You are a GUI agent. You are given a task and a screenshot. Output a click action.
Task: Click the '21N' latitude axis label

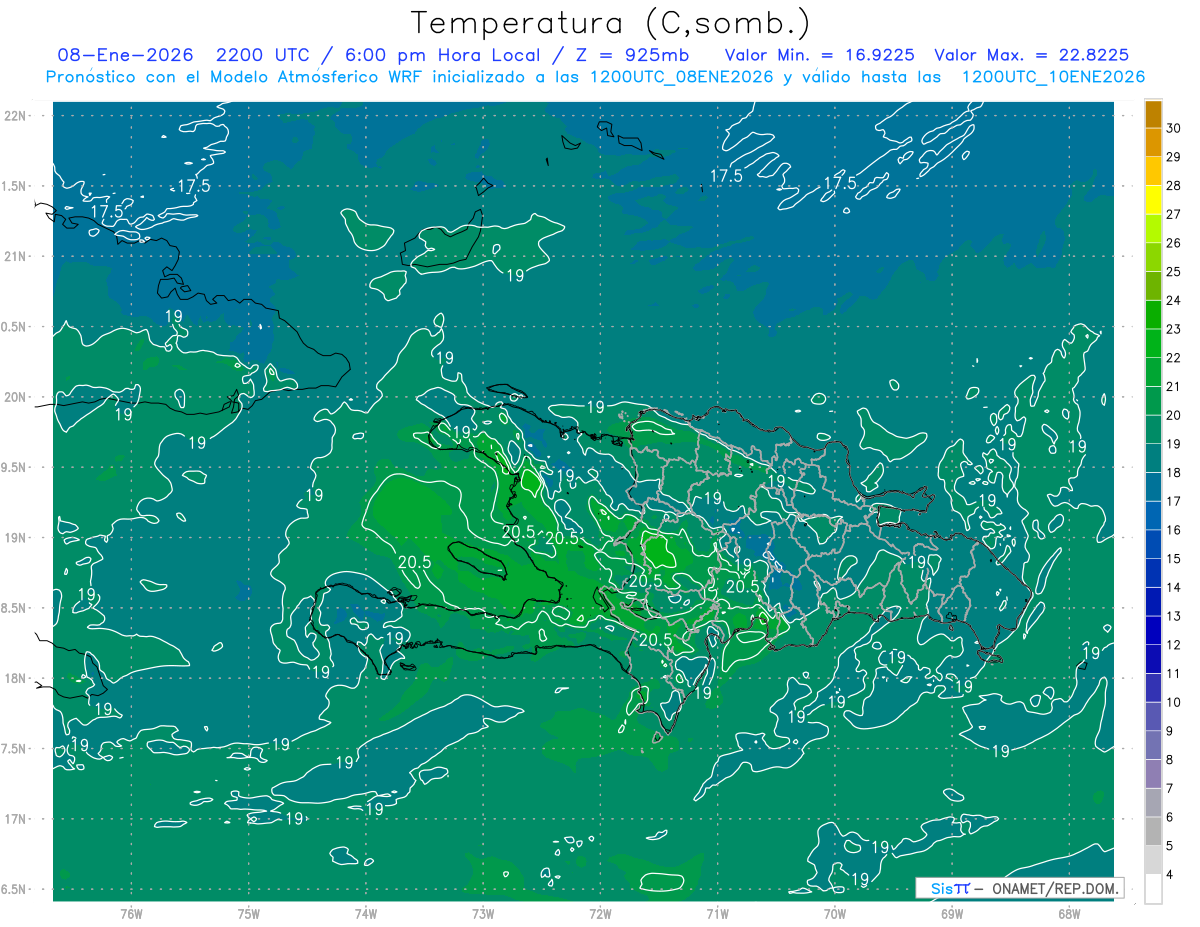click(15, 256)
